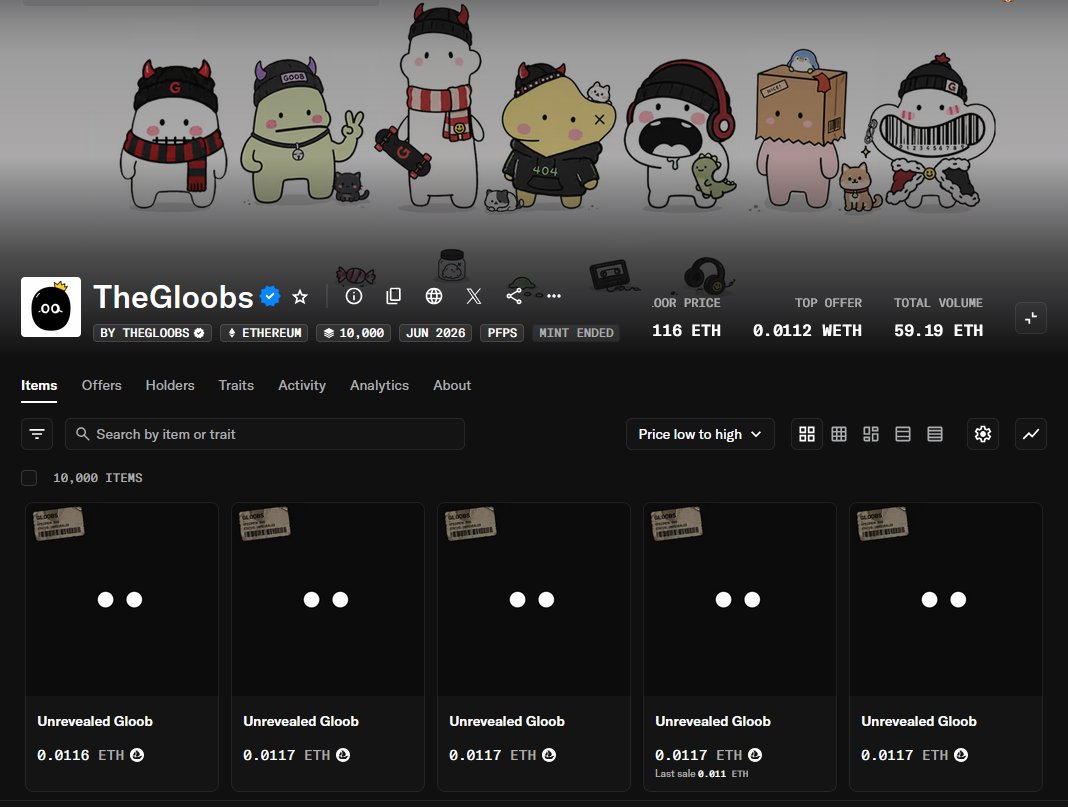The width and height of the screenshot is (1068, 807).
Task: Open the website globe icon
Action: 434,296
